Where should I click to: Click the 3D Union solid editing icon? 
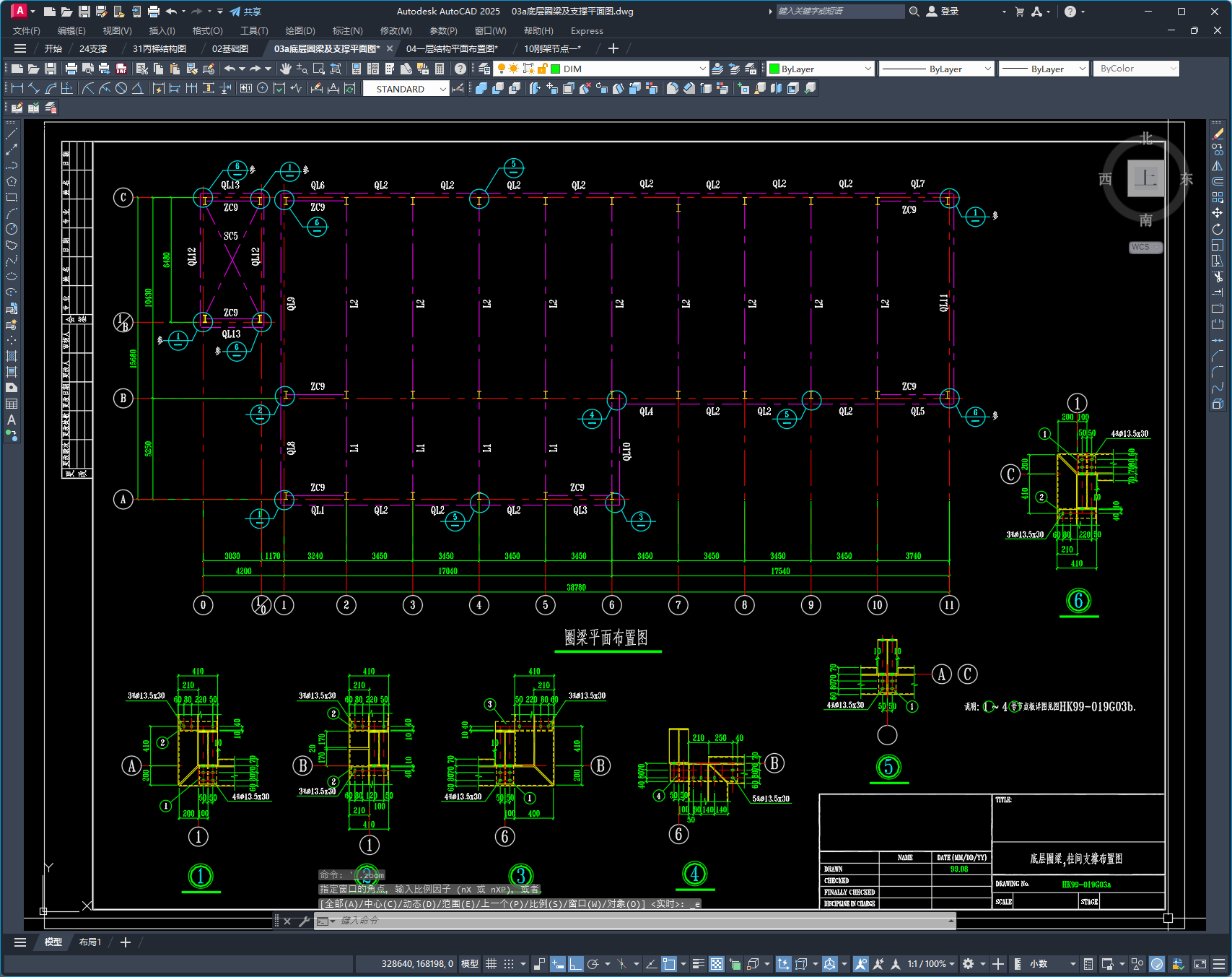(481, 88)
